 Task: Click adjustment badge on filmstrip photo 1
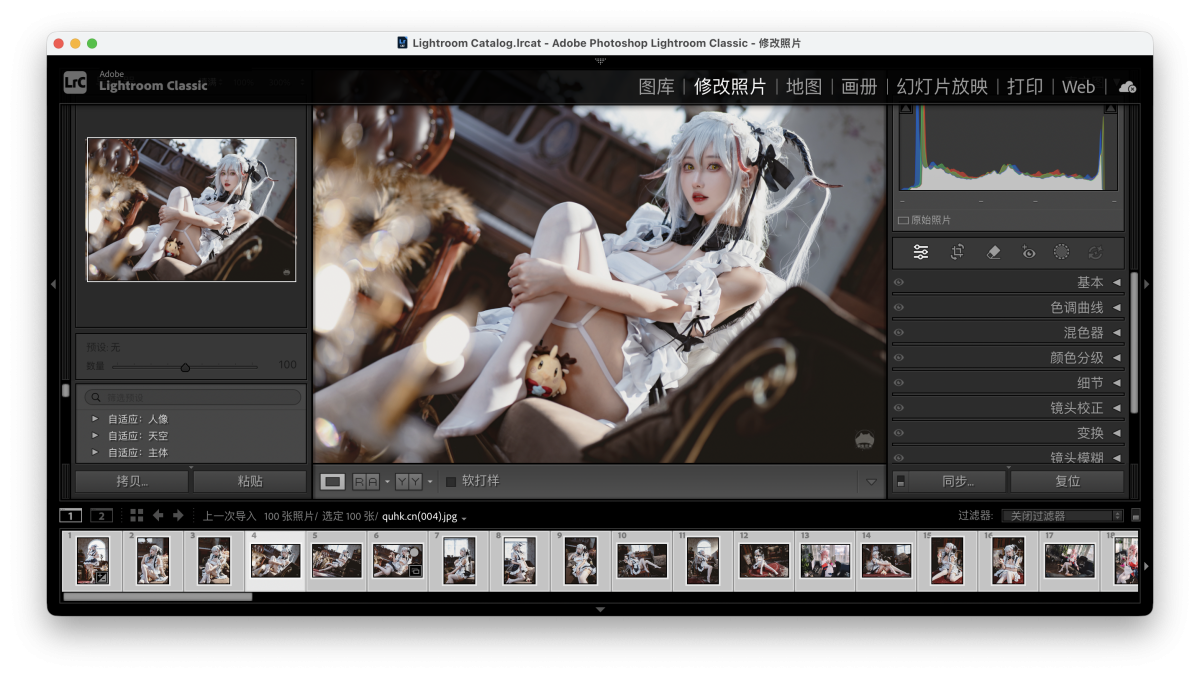click(x=101, y=576)
